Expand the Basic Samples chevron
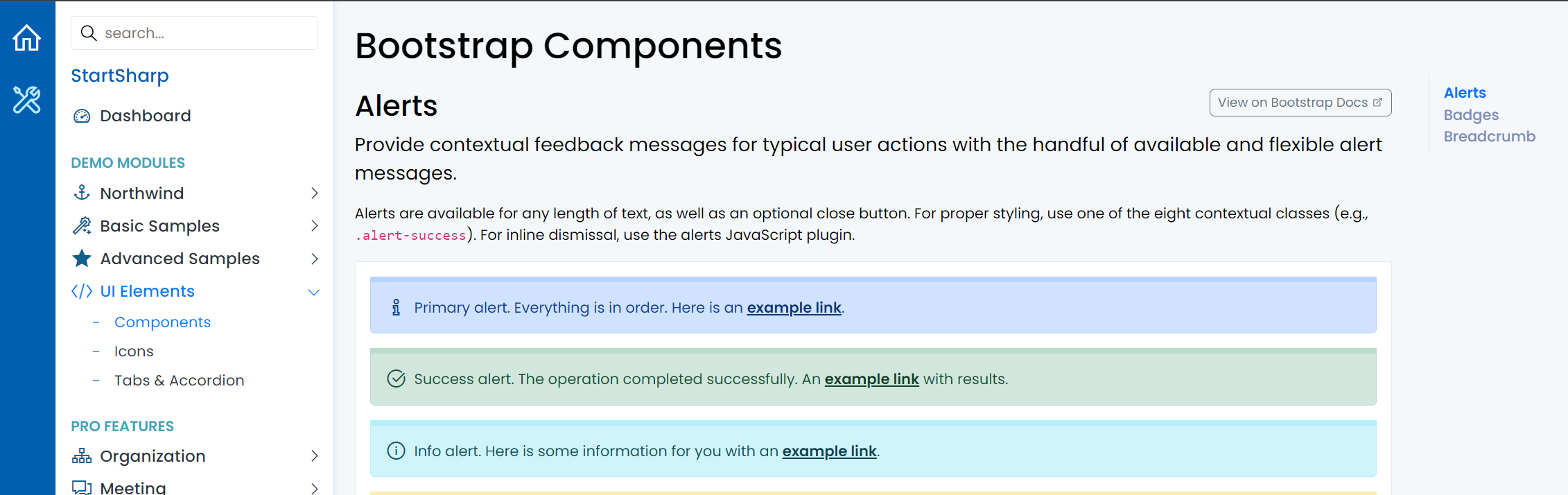 click(315, 226)
